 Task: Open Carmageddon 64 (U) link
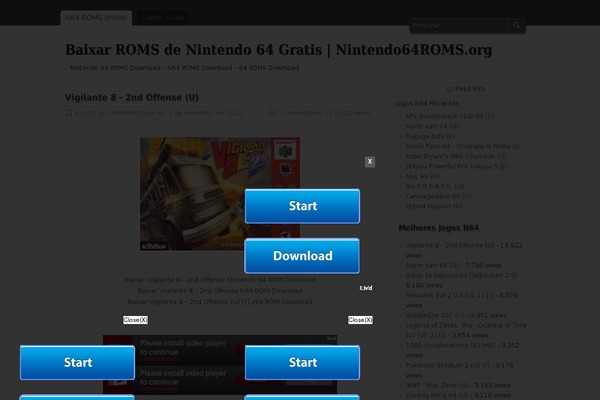pos(439,196)
